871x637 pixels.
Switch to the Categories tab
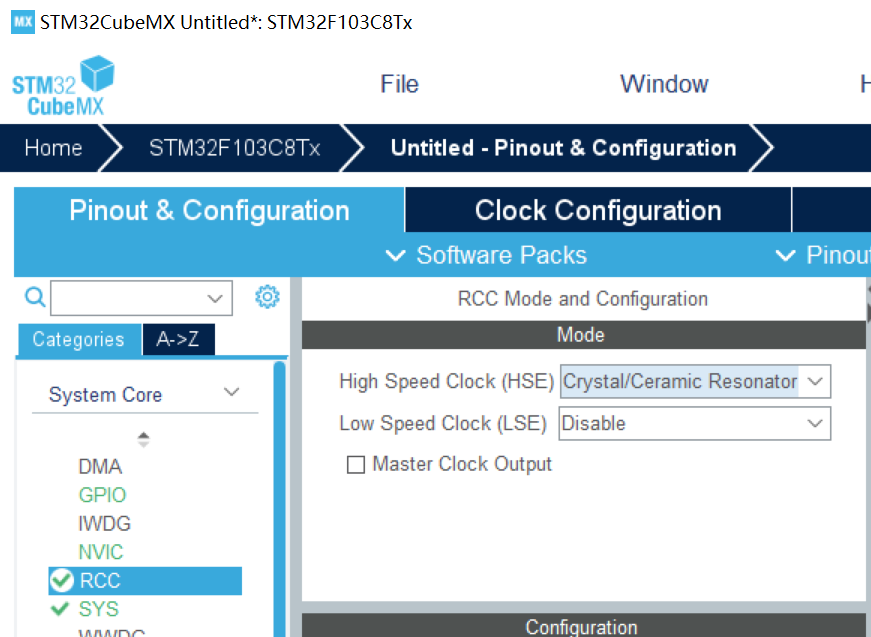point(78,339)
